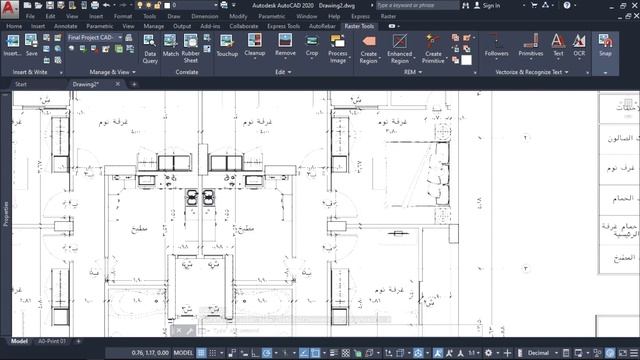
Task: Click the Customization hamburger icon in status bar
Action: tap(634, 353)
